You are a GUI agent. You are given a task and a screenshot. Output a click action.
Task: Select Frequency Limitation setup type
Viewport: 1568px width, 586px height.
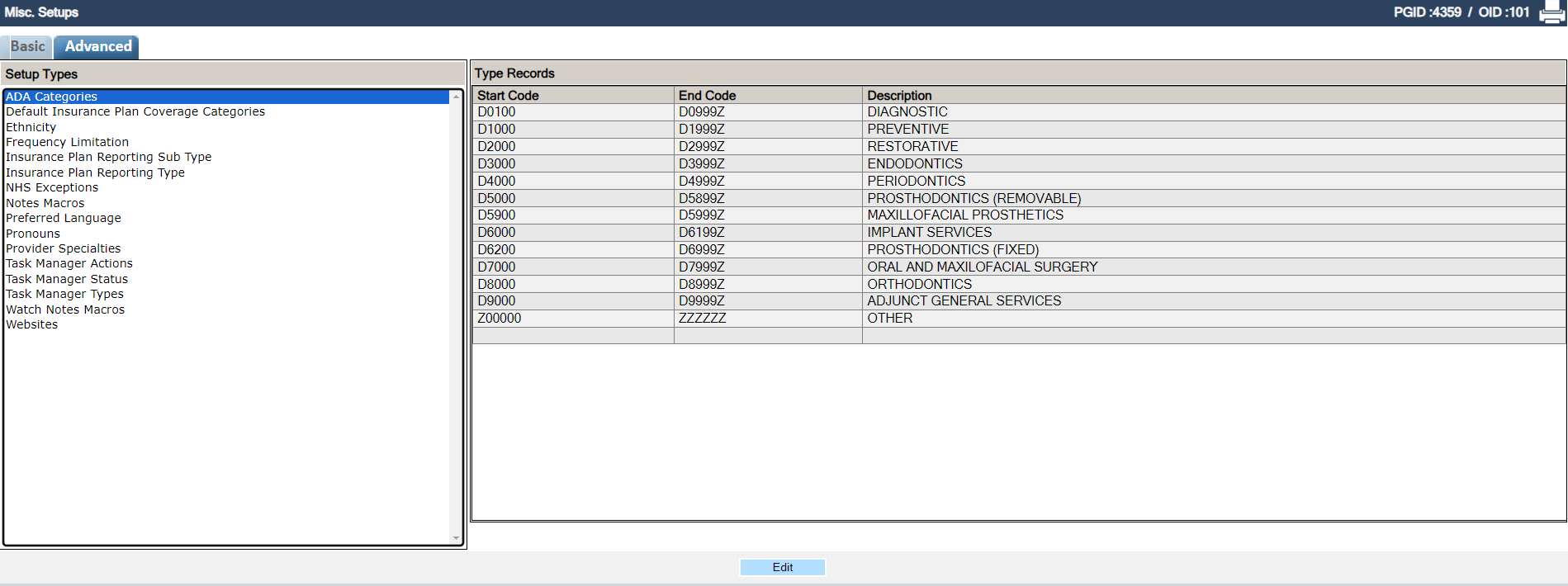pos(68,142)
